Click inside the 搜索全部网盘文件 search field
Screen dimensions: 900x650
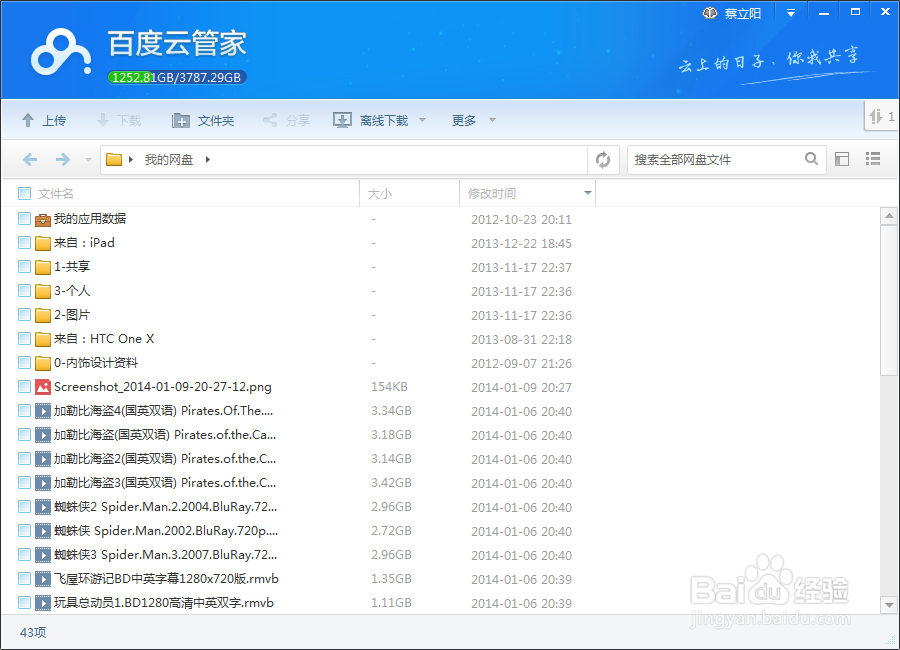coord(710,159)
